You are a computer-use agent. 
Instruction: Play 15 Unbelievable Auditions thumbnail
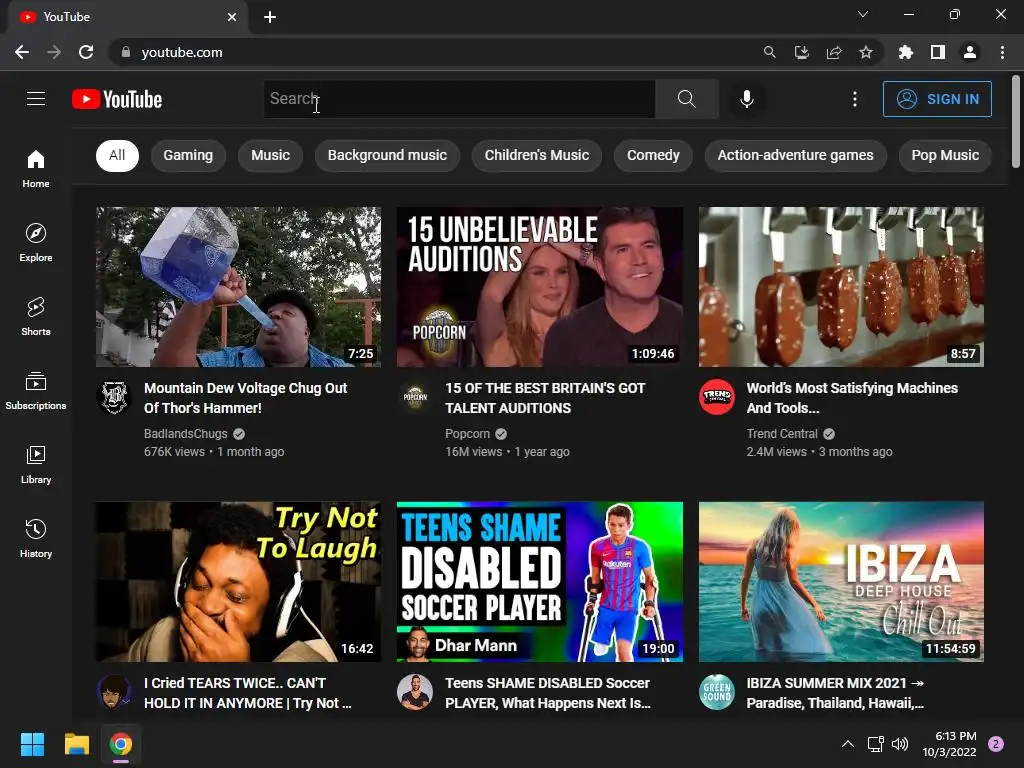(x=539, y=287)
